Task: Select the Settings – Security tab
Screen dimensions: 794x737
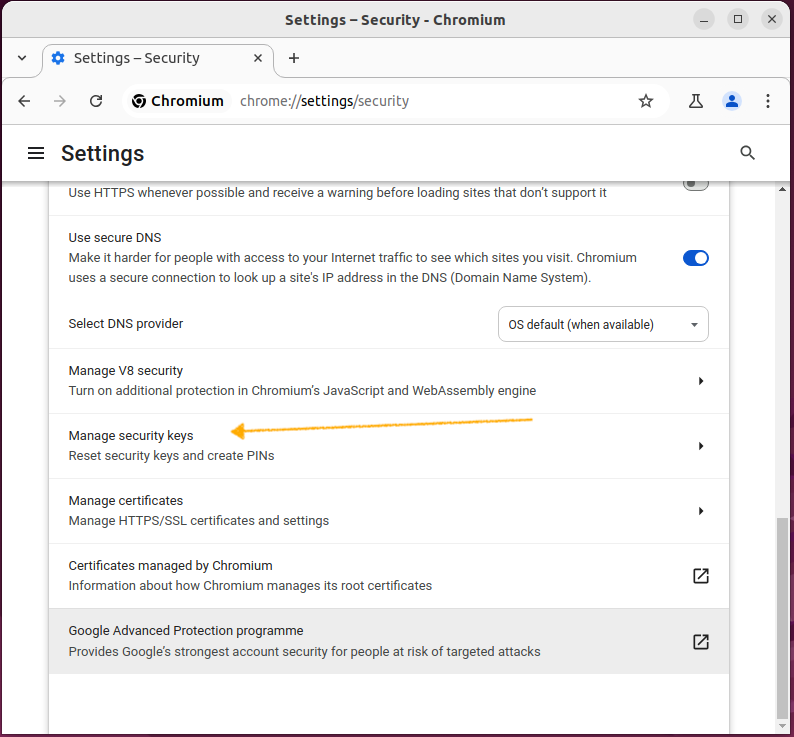Action: (x=157, y=60)
